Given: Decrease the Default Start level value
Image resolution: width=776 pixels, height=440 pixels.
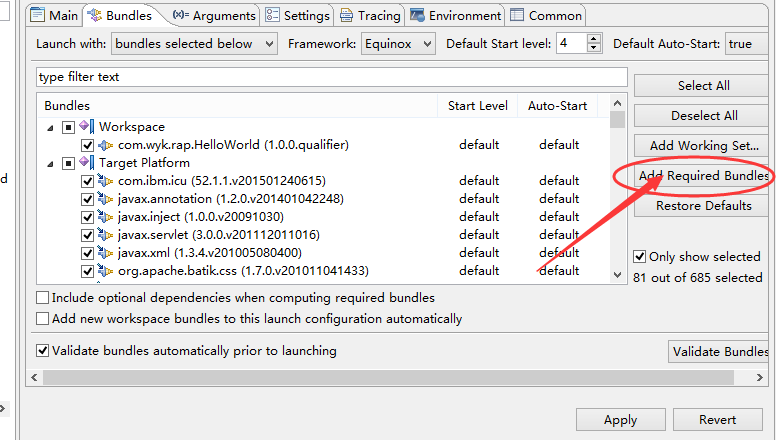Looking at the screenshot, I should click(x=593, y=48).
